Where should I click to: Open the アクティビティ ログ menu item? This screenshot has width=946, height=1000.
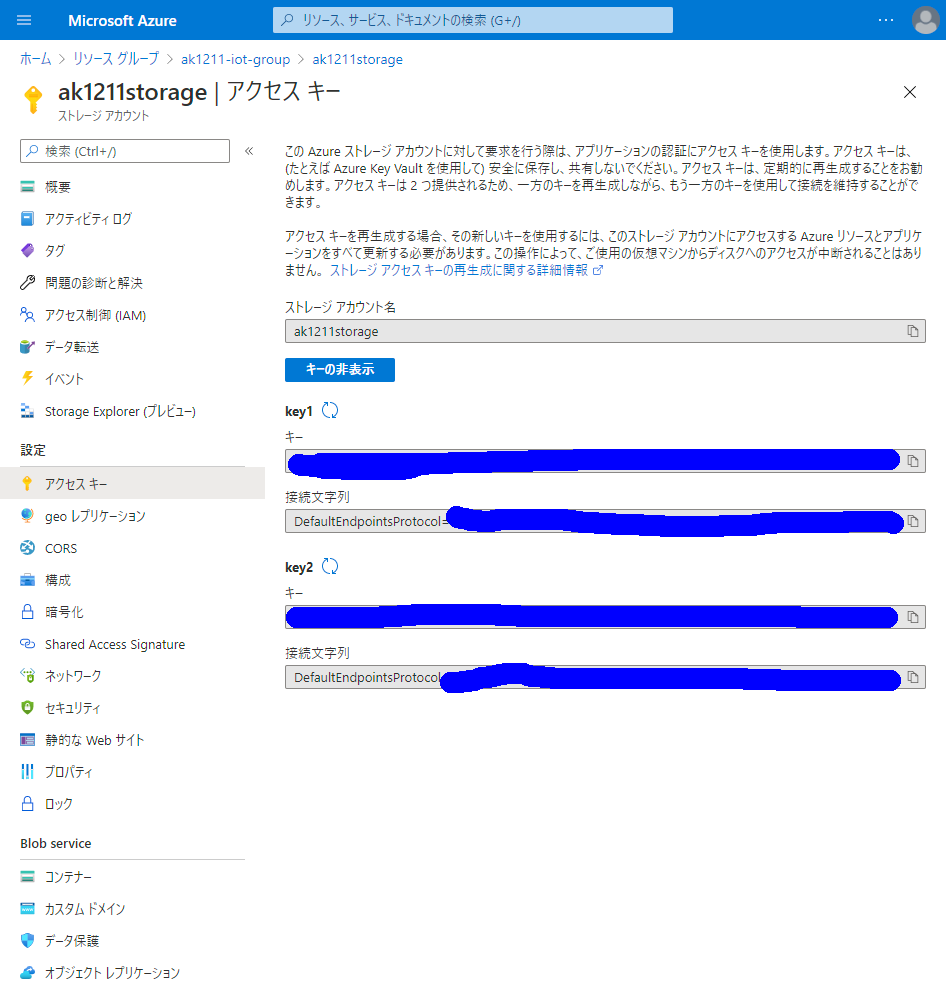coord(88,219)
